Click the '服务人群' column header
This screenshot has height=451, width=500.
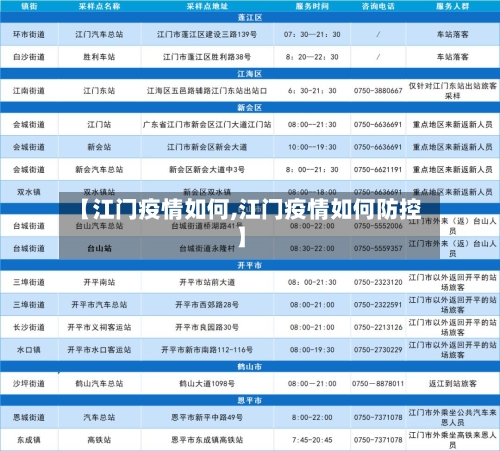[452, 6]
